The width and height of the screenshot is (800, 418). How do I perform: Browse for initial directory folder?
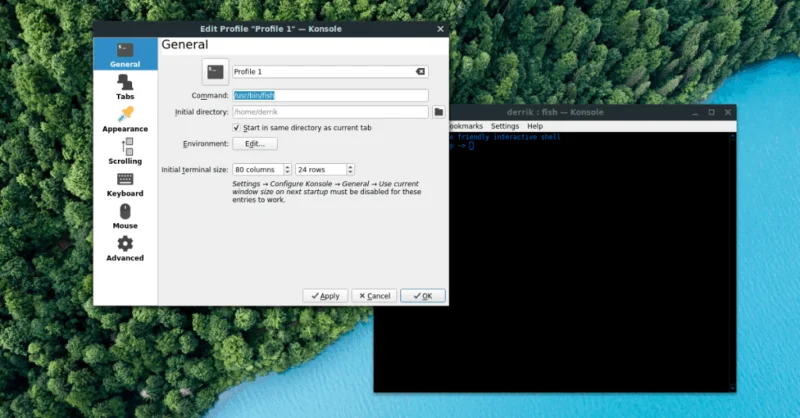(439, 112)
